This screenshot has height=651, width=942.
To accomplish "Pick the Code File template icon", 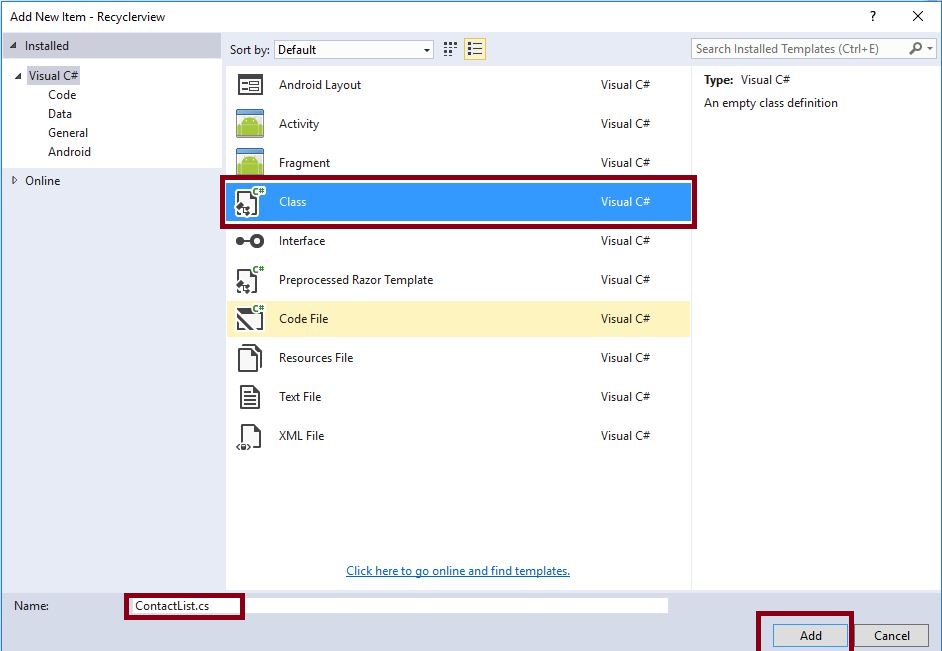I will pyautogui.click(x=250, y=318).
